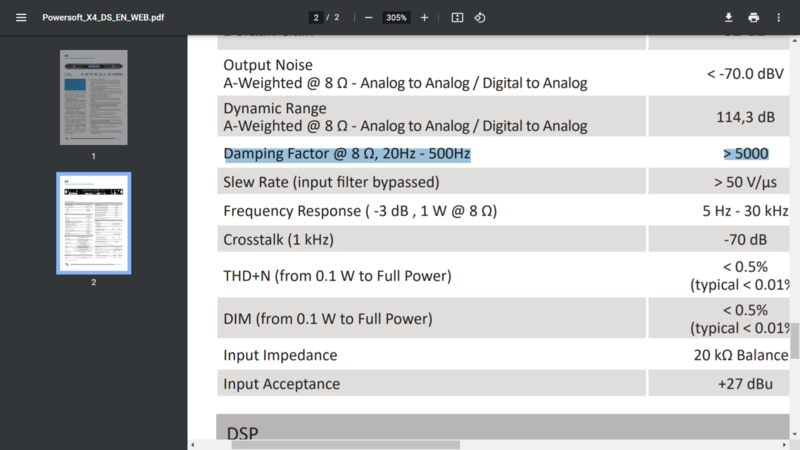Open the page 1 thumbnail

(93, 98)
